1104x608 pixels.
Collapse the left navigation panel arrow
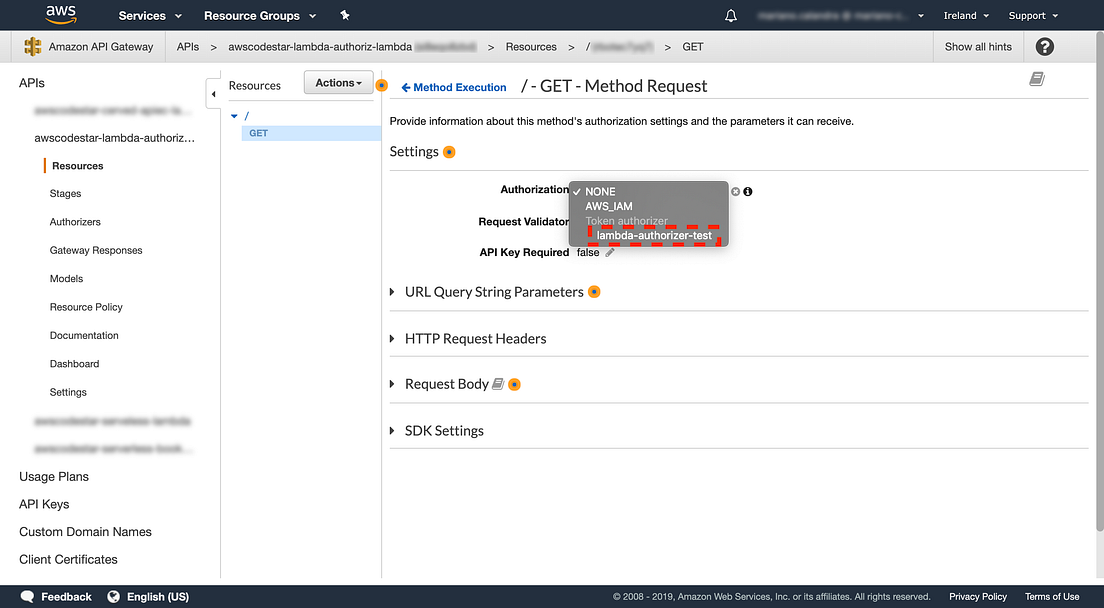tap(213, 94)
